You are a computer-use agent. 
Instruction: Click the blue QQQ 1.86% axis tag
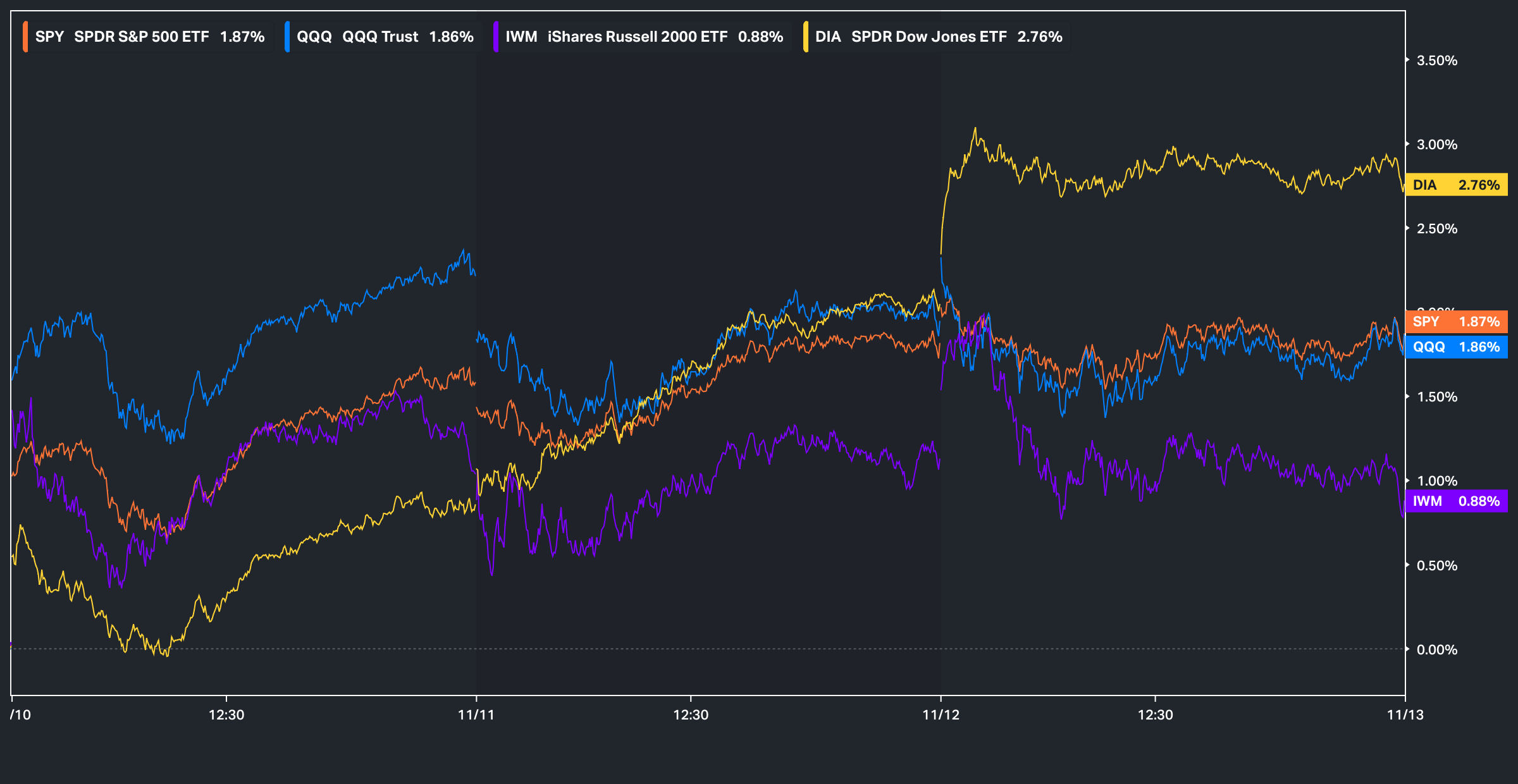(1456, 346)
